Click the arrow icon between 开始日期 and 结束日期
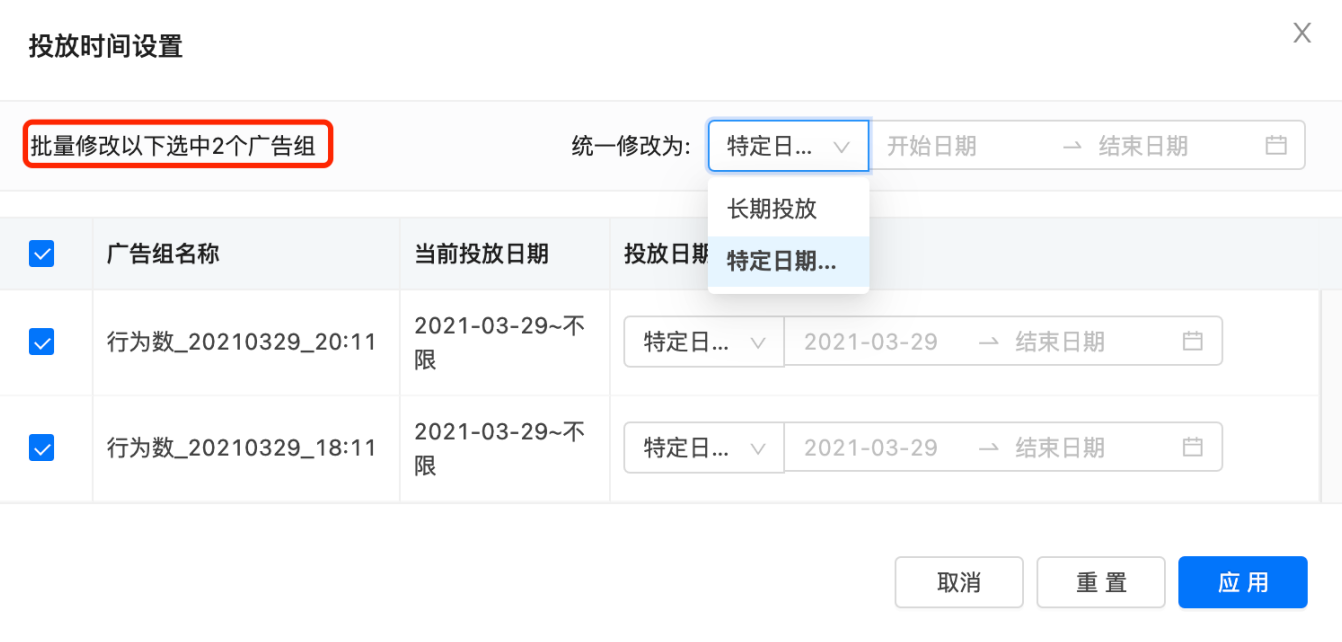The width and height of the screenshot is (1342, 642). (1071, 144)
